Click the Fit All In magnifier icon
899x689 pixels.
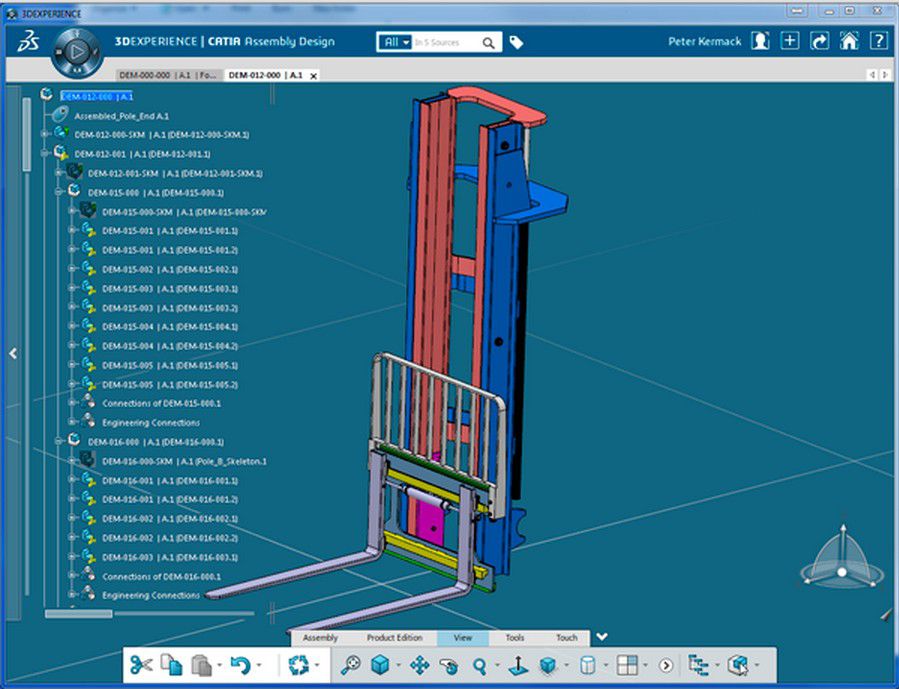coord(350,665)
